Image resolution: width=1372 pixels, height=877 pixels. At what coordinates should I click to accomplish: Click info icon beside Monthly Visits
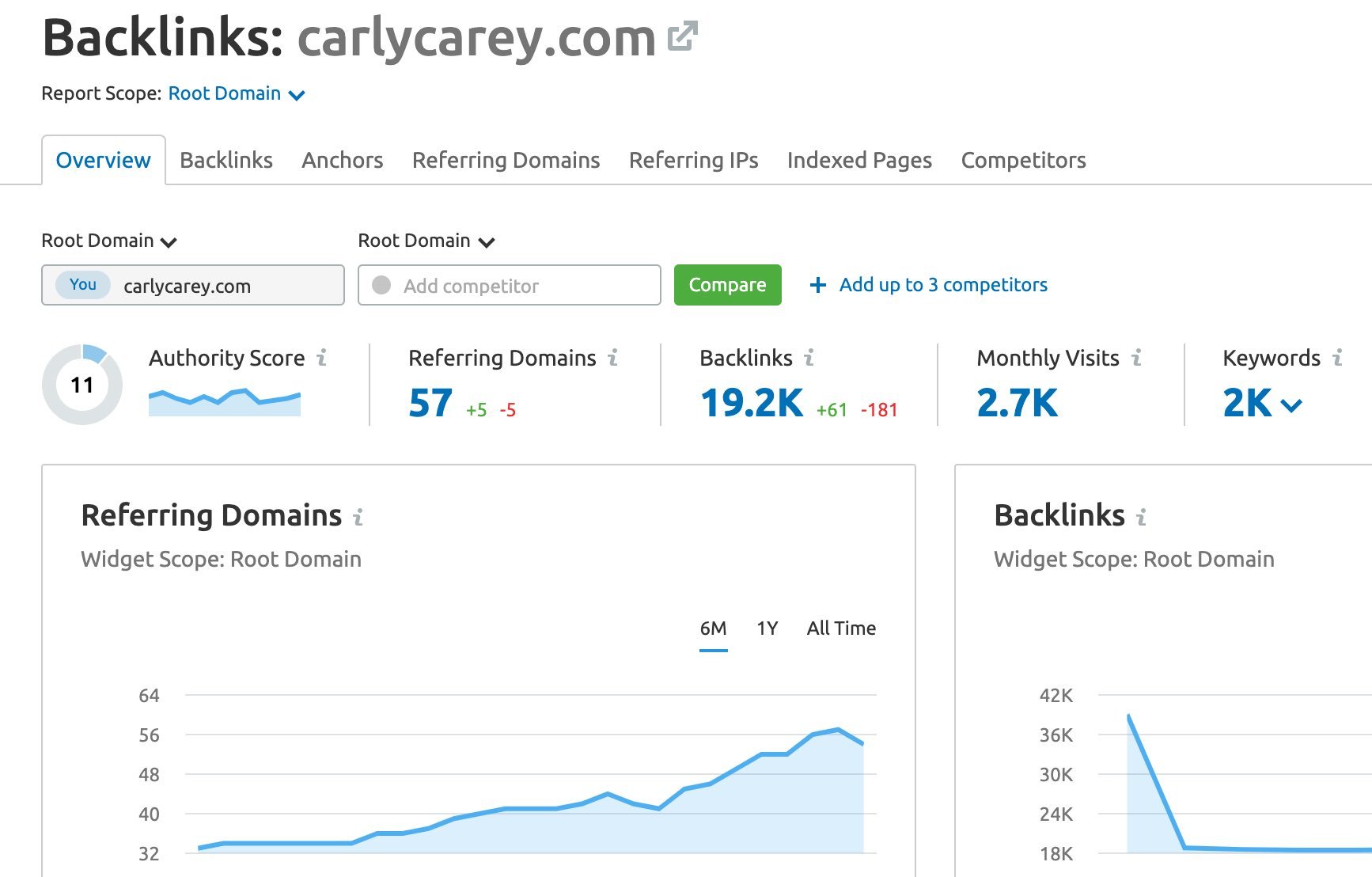click(1136, 359)
